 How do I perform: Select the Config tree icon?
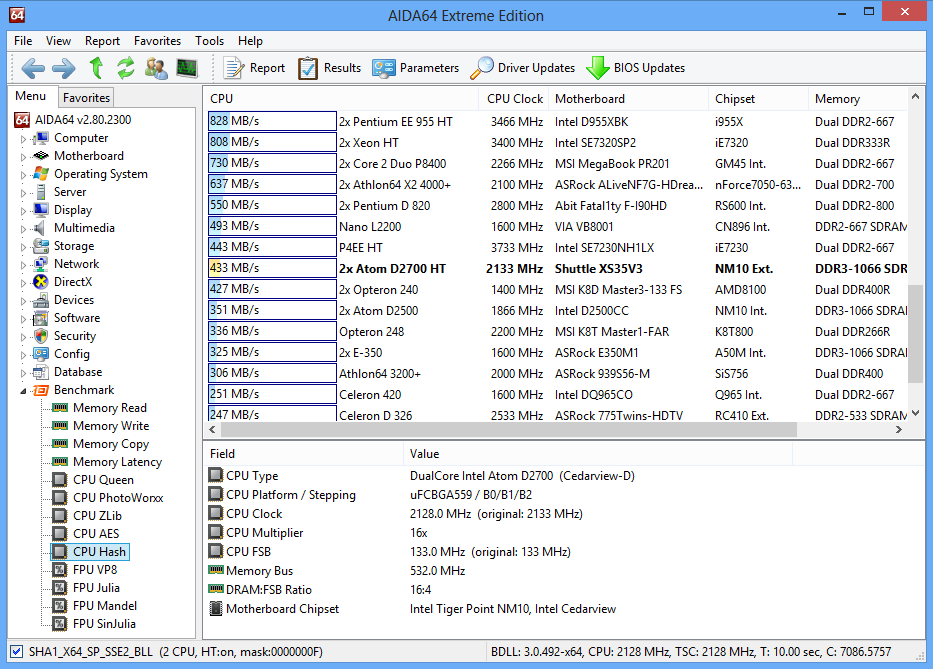coord(41,354)
